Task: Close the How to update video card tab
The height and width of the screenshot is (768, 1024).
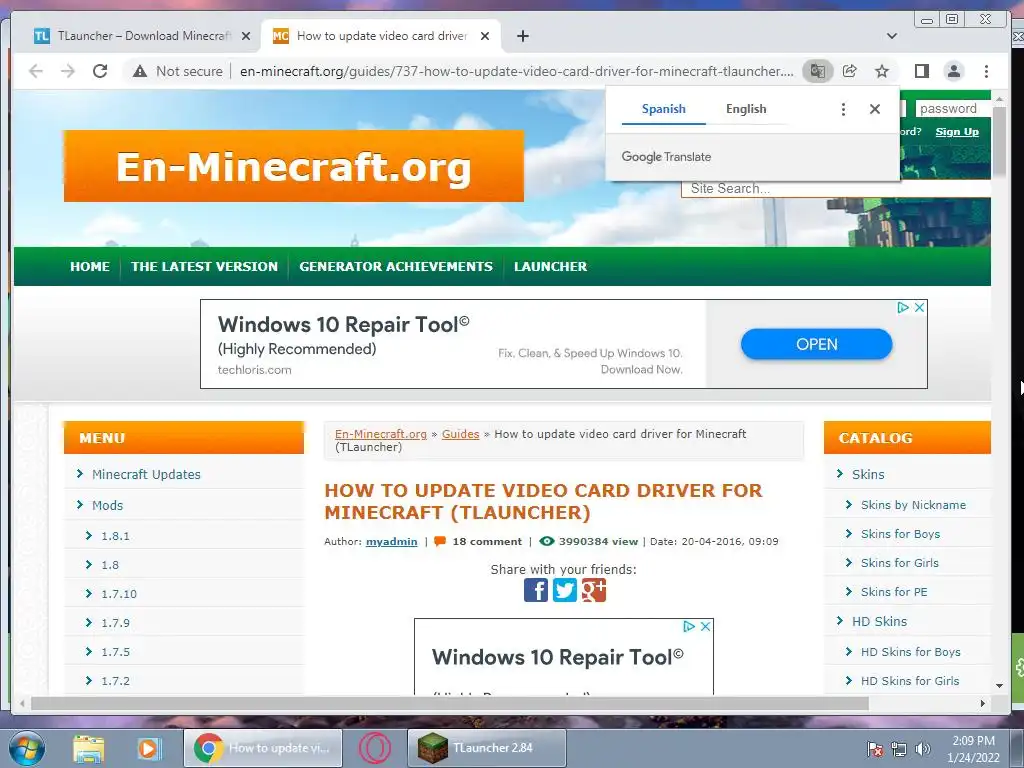Action: (x=485, y=36)
